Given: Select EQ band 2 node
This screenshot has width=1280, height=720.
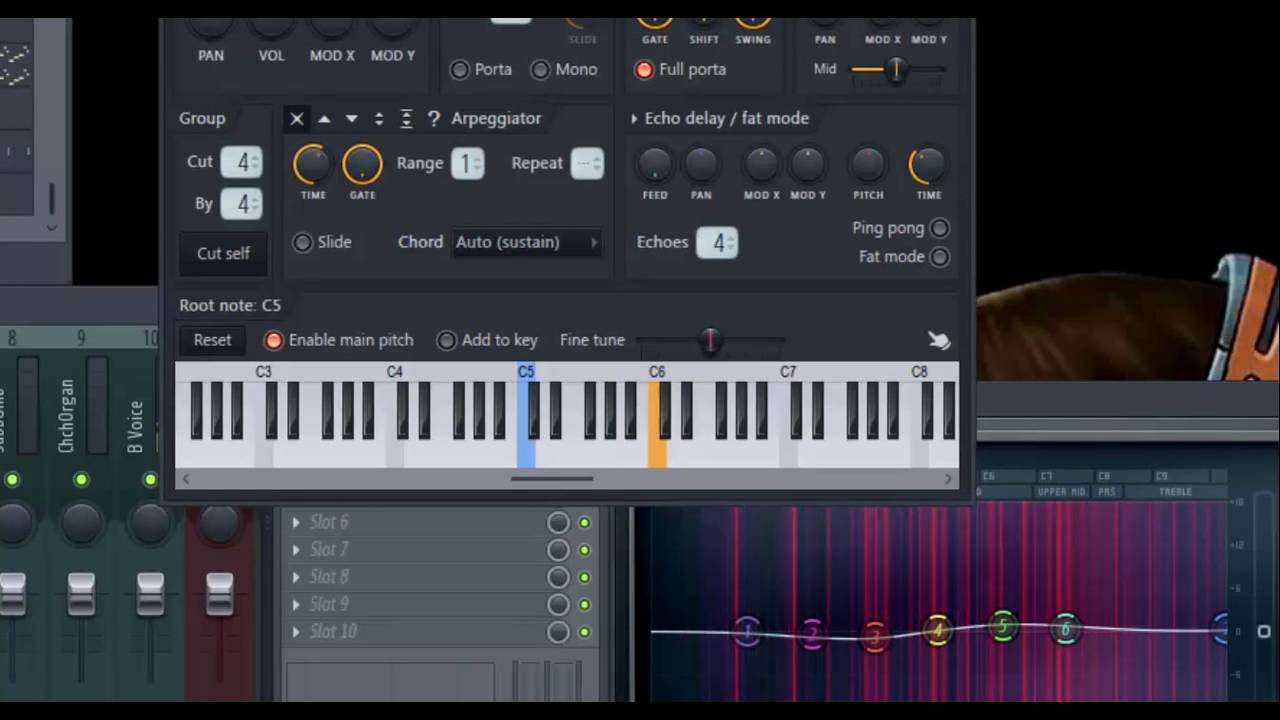Looking at the screenshot, I should 812,635.
